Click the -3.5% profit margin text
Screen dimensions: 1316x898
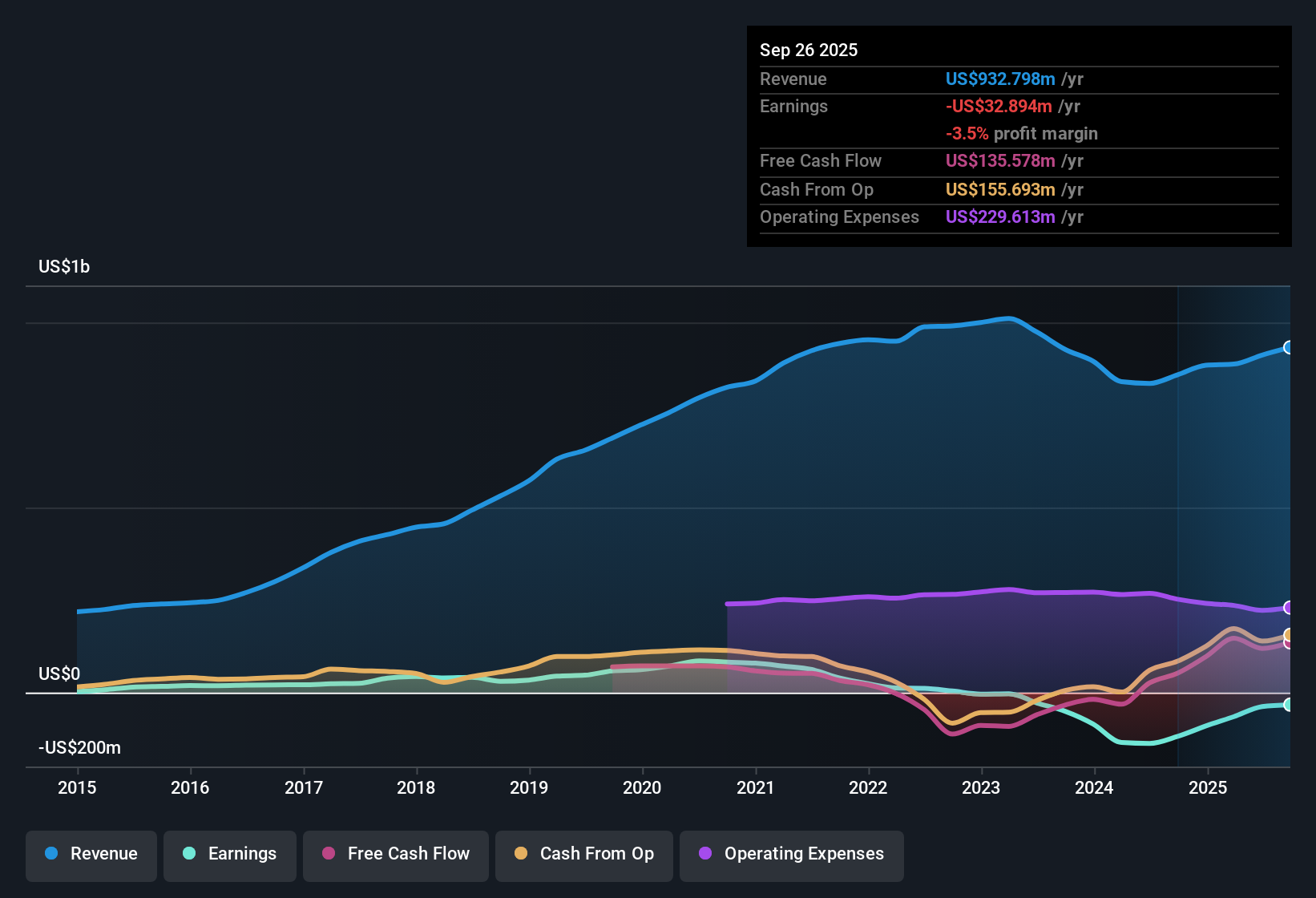[1022, 133]
